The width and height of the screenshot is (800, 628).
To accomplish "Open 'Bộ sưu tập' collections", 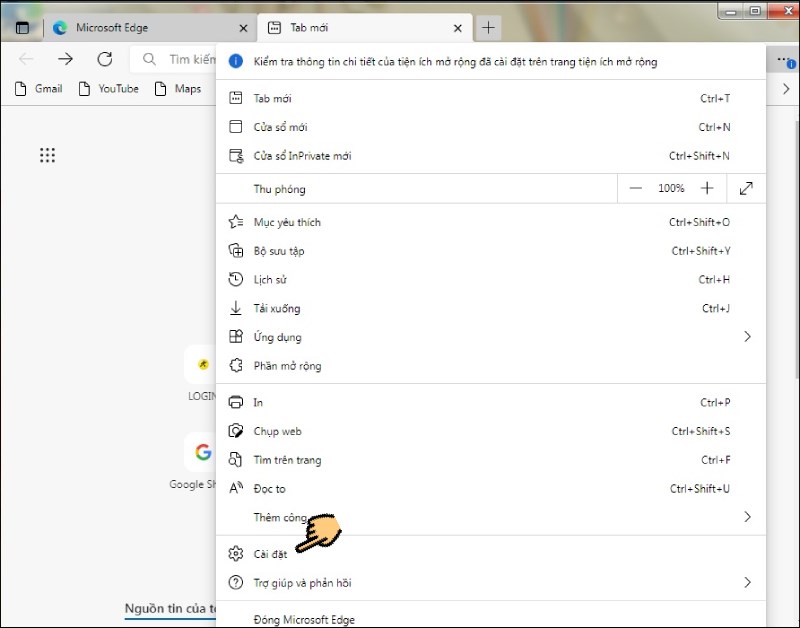I will pos(491,250).
